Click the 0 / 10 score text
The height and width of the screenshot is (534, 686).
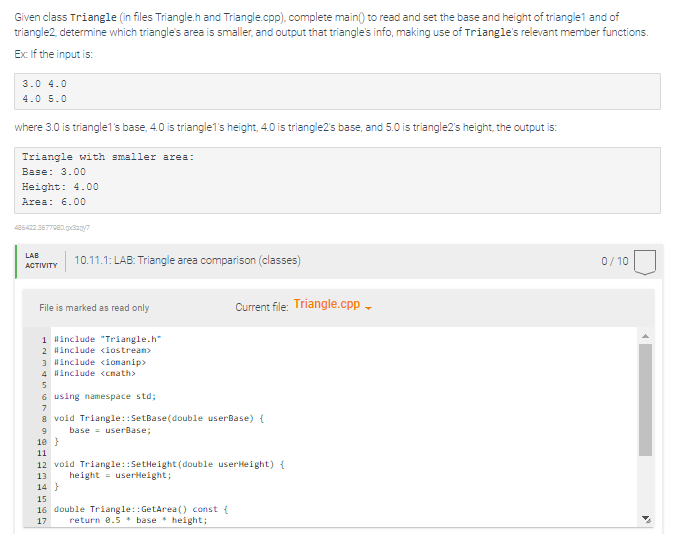pos(614,262)
